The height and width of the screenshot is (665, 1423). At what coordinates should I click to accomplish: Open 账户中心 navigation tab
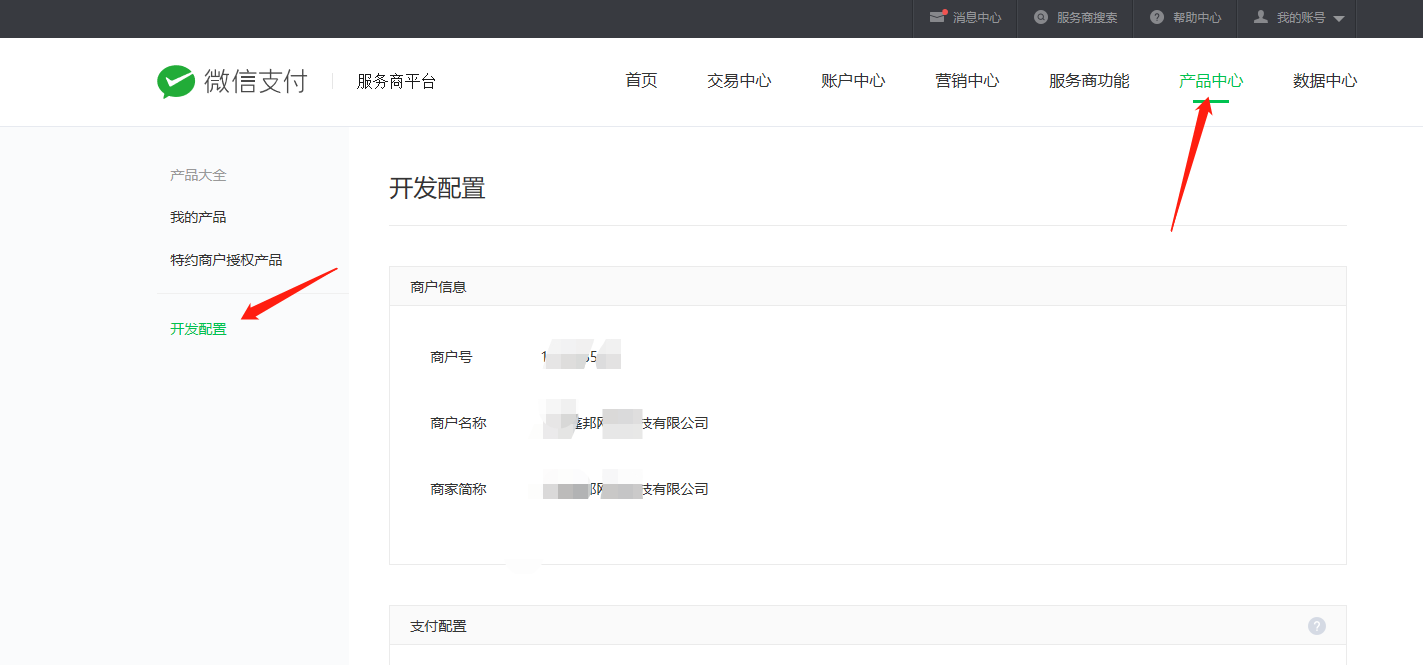[853, 81]
